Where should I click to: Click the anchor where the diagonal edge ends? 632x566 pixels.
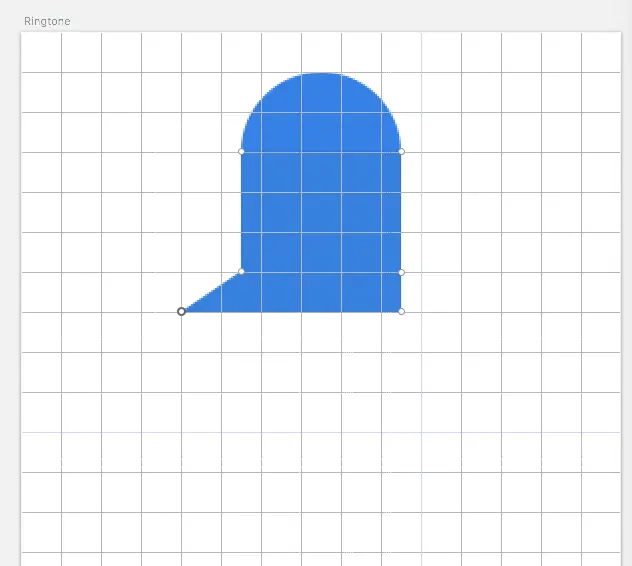(241, 272)
